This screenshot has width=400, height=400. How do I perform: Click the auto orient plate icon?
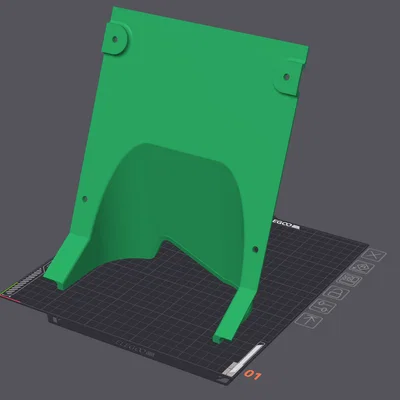click(362, 268)
